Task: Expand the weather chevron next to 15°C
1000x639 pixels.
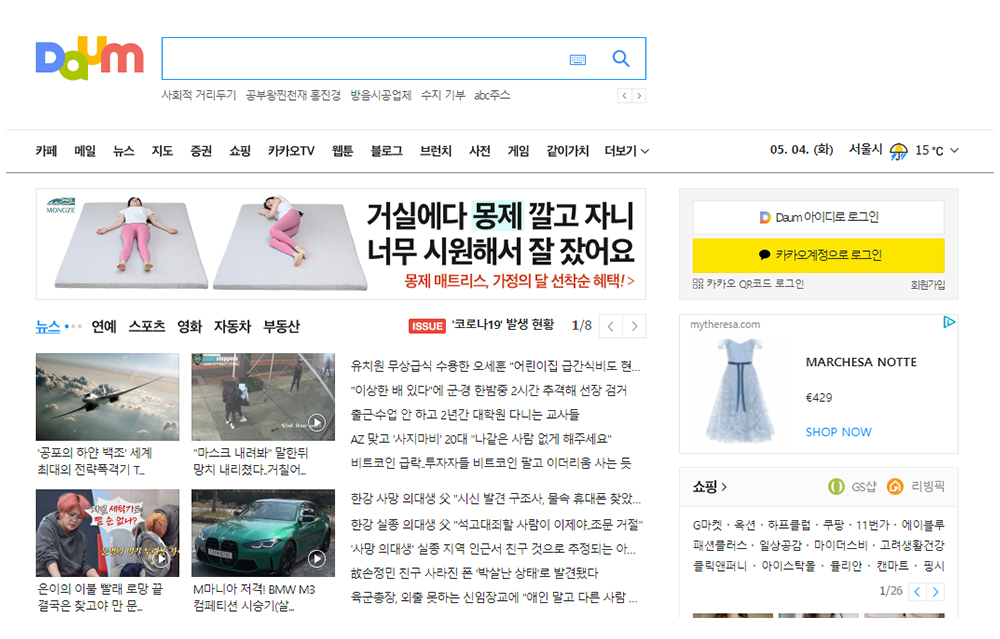Action: (955, 151)
